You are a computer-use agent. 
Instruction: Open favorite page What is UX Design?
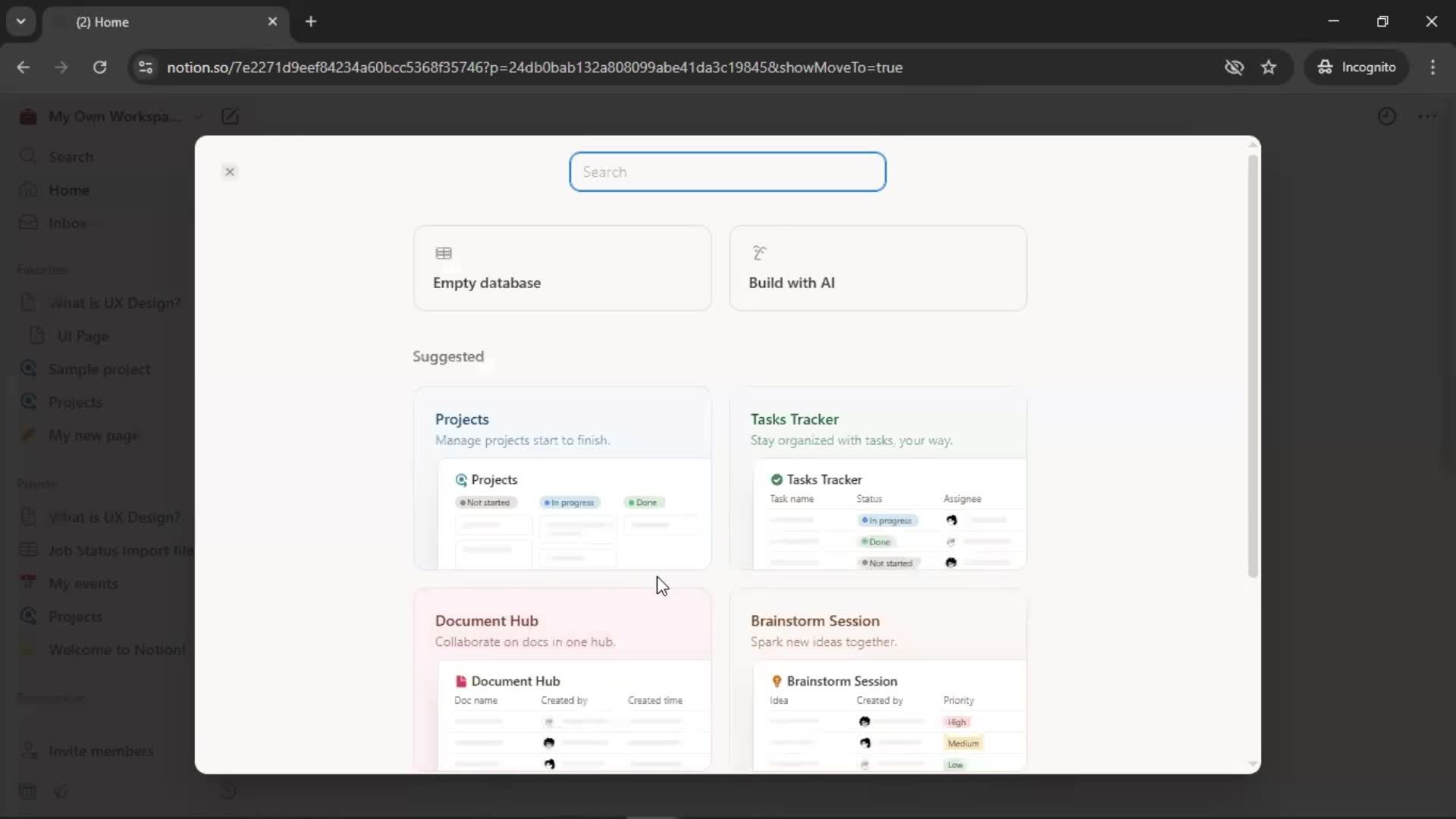115,303
